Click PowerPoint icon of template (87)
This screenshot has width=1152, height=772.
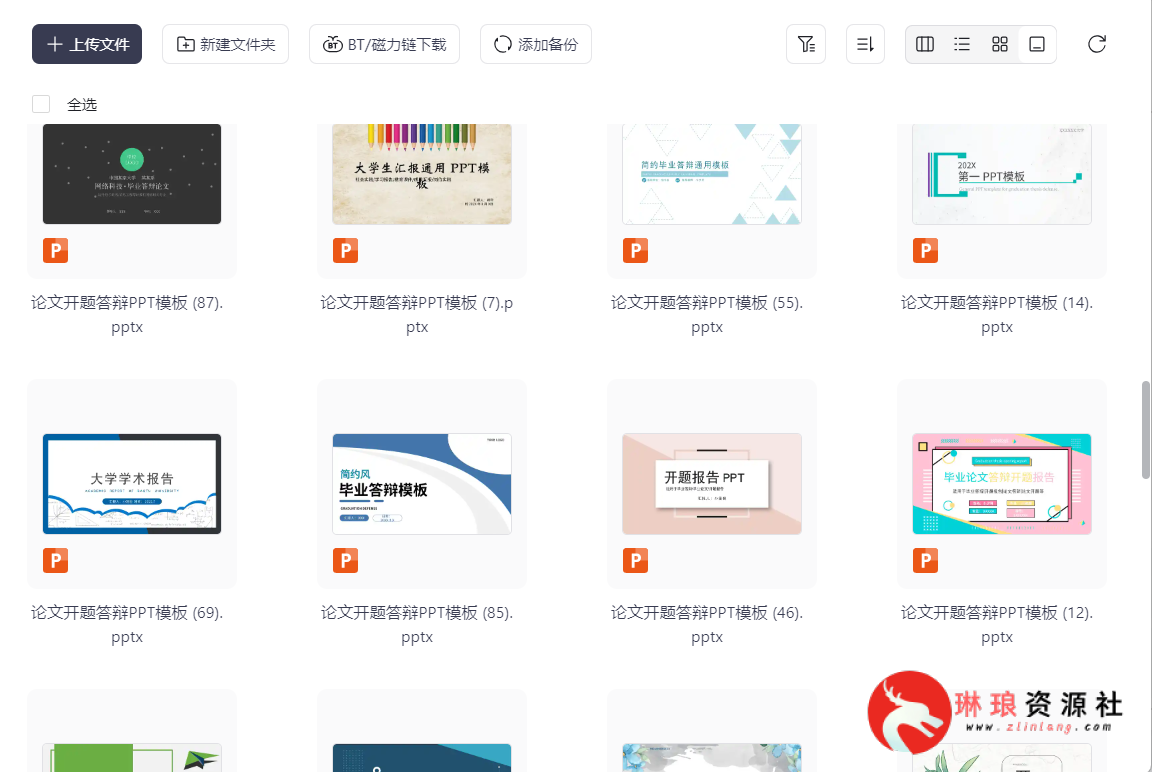coord(56,250)
